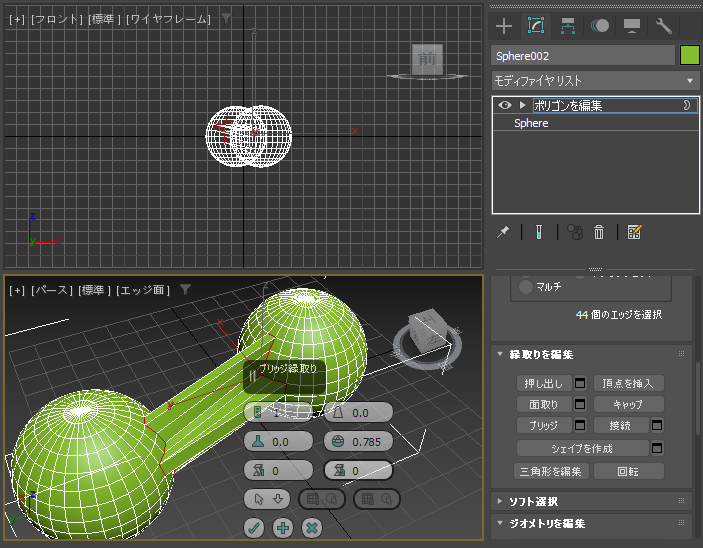Collapse the ジオメトリを編集 rollout
703x548 pixels.
coord(500,523)
